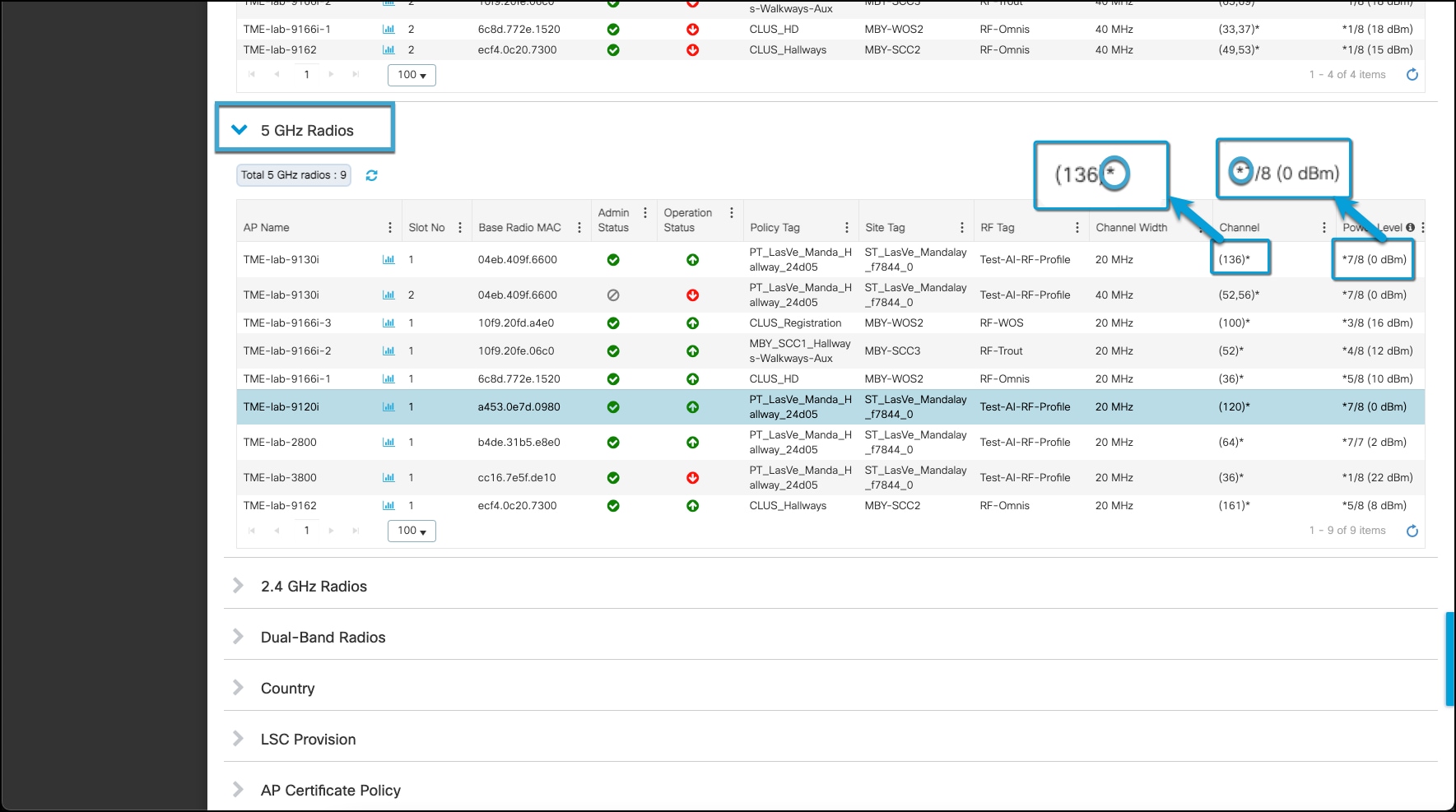Click the green Operation Status arrow for TME-lab-9162
Screen dimensions: 1456x812
click(x=694, y=505)
